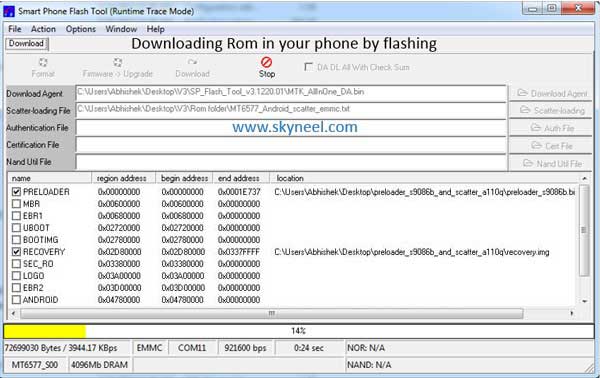Check the UBOOT partition checkbox

pyautogui.click(x=16, y=228)
